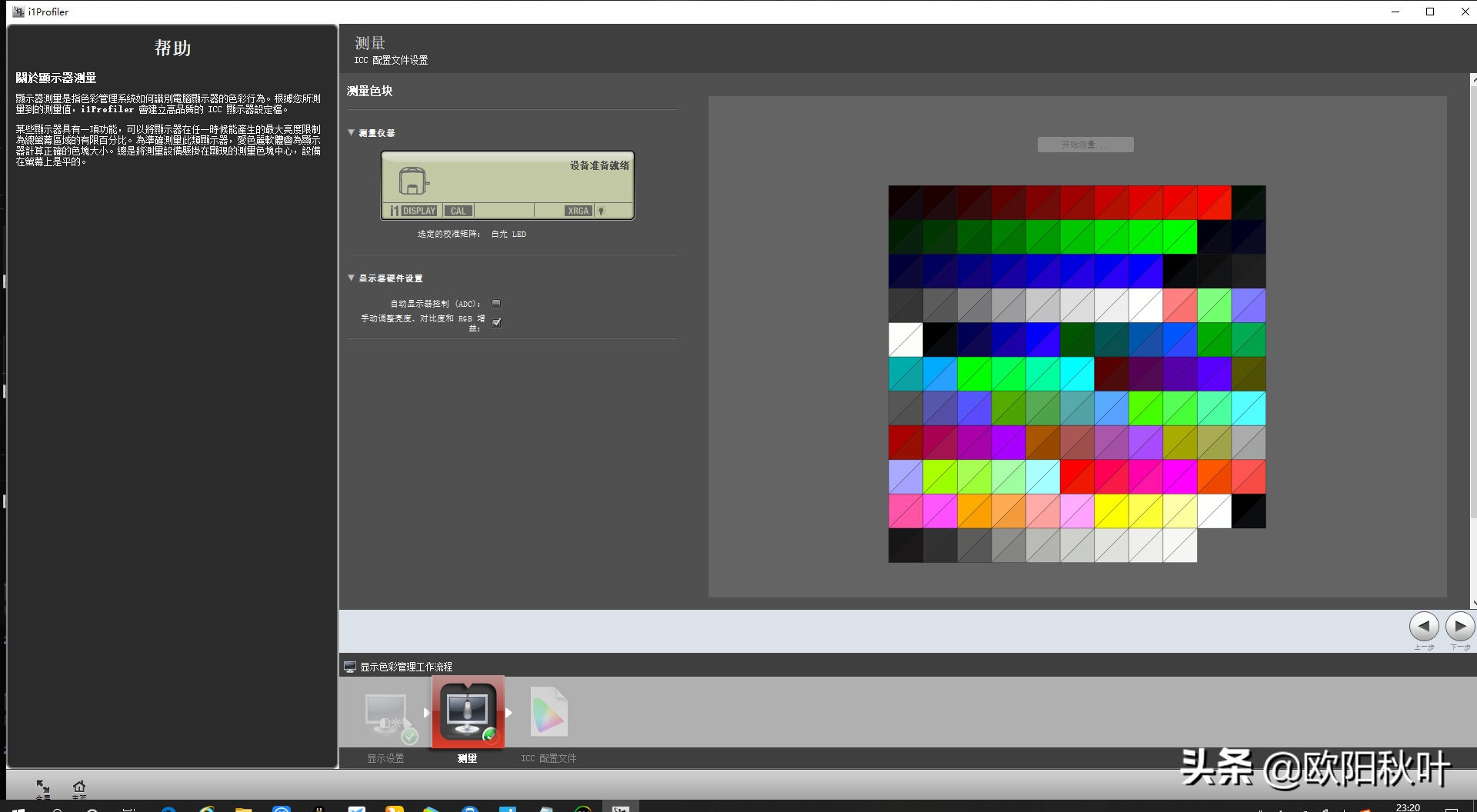The height and width of the screenshot is (812, 1477).
Task: Click the XRGA indicator on device panel
Action: click(x=578, y=211)
